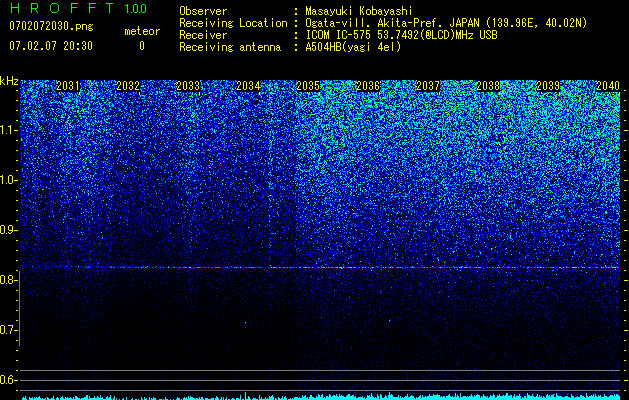The image size is (629, 400).
Task: Click the Observer field label
Action: pyautogui.click(x=203, y=11)
